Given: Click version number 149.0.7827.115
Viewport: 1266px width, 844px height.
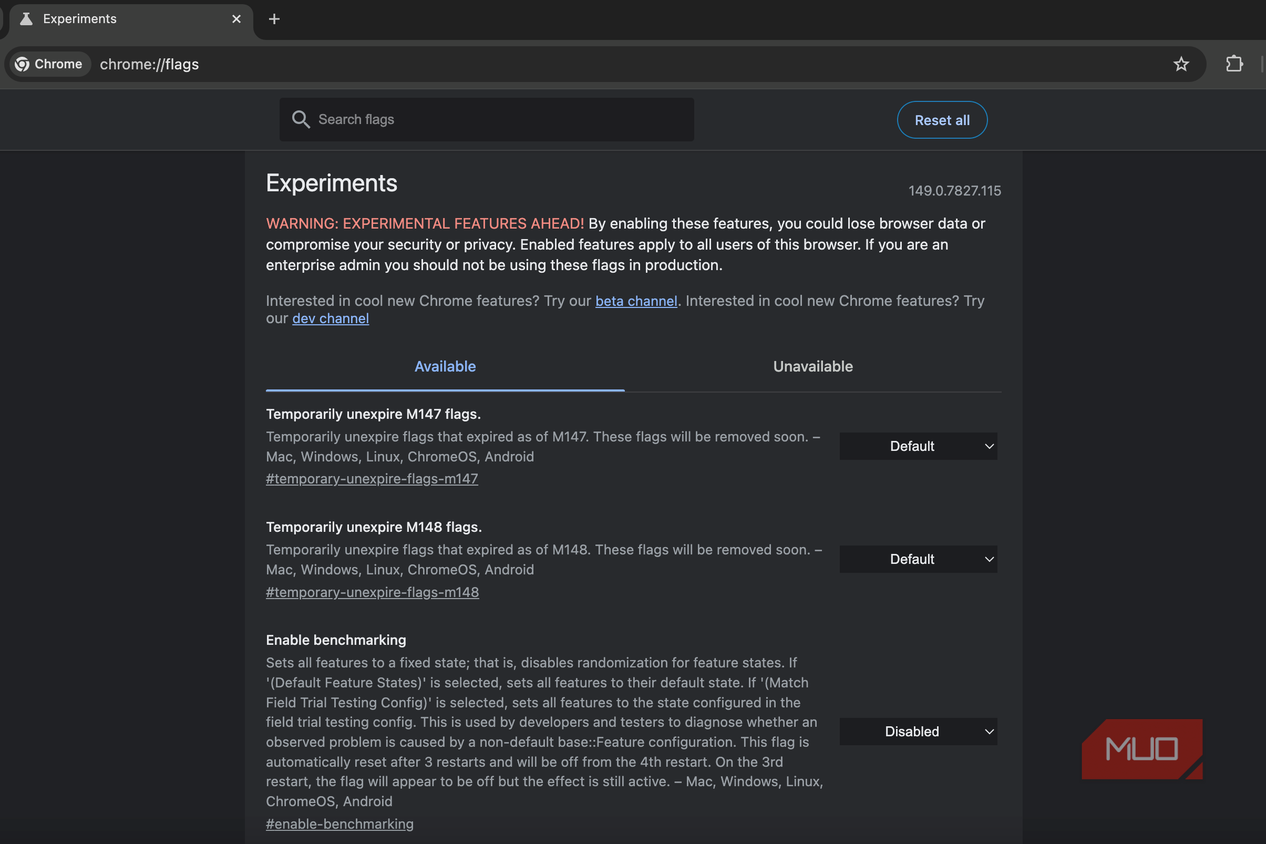Looking at the screenshot, I should [954, 191].
